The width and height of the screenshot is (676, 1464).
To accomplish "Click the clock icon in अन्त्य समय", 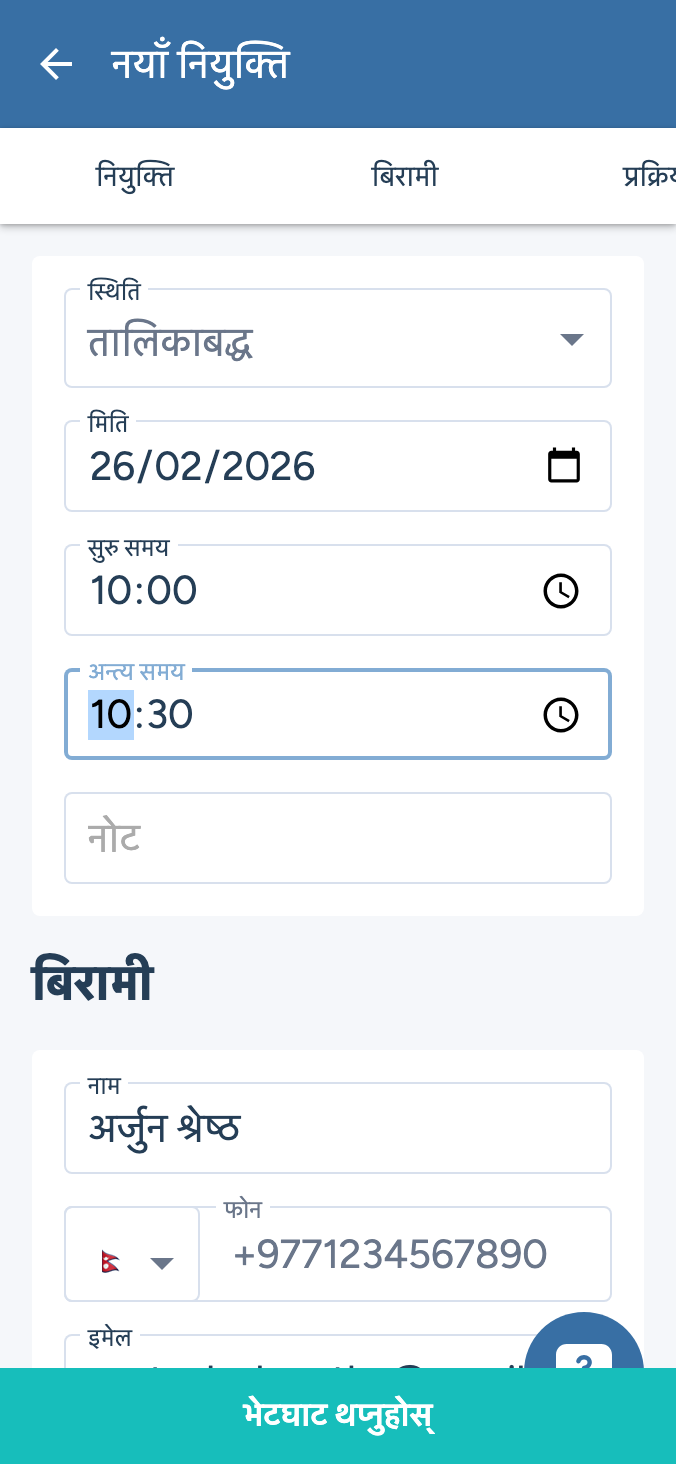I will click(x=561, y=715).
